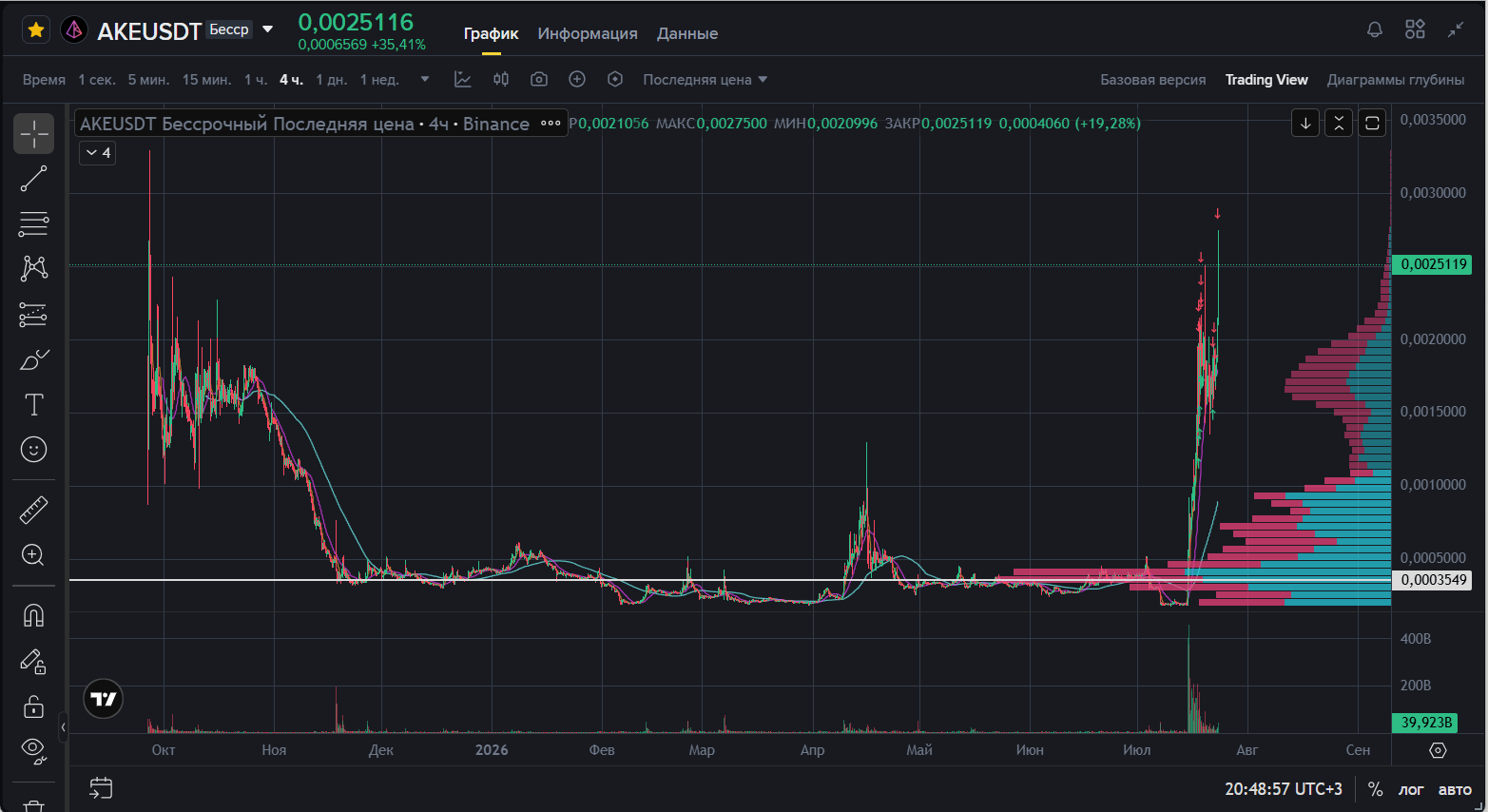Image resolution: width=1488 pixels, height=812 pixels.
Task: Click the collapse pane arrows button
Action: point(1339,123)
